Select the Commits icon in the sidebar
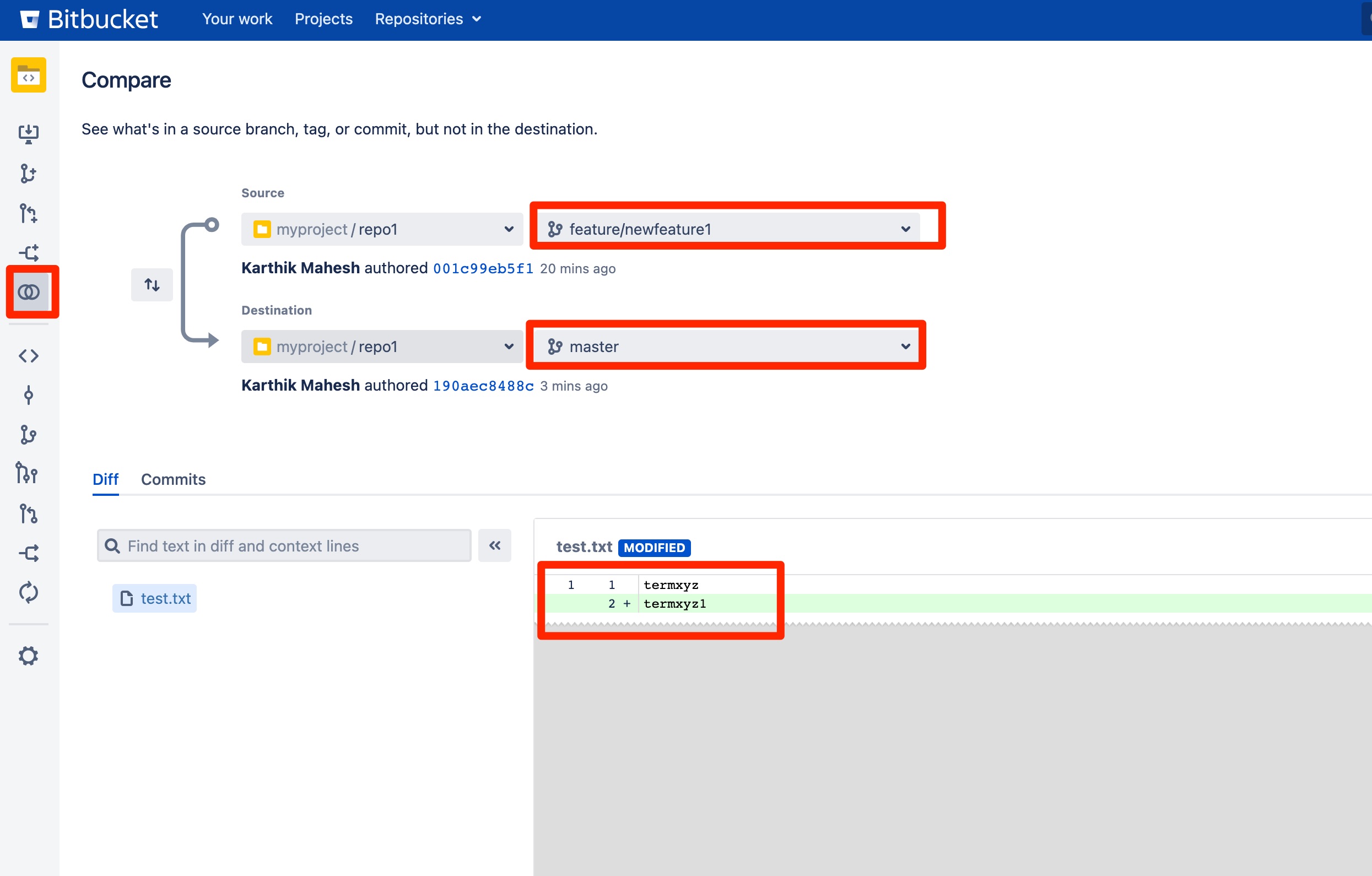Screen dimensions: 1372x876 pyautogui.click(x=28, y=395)
